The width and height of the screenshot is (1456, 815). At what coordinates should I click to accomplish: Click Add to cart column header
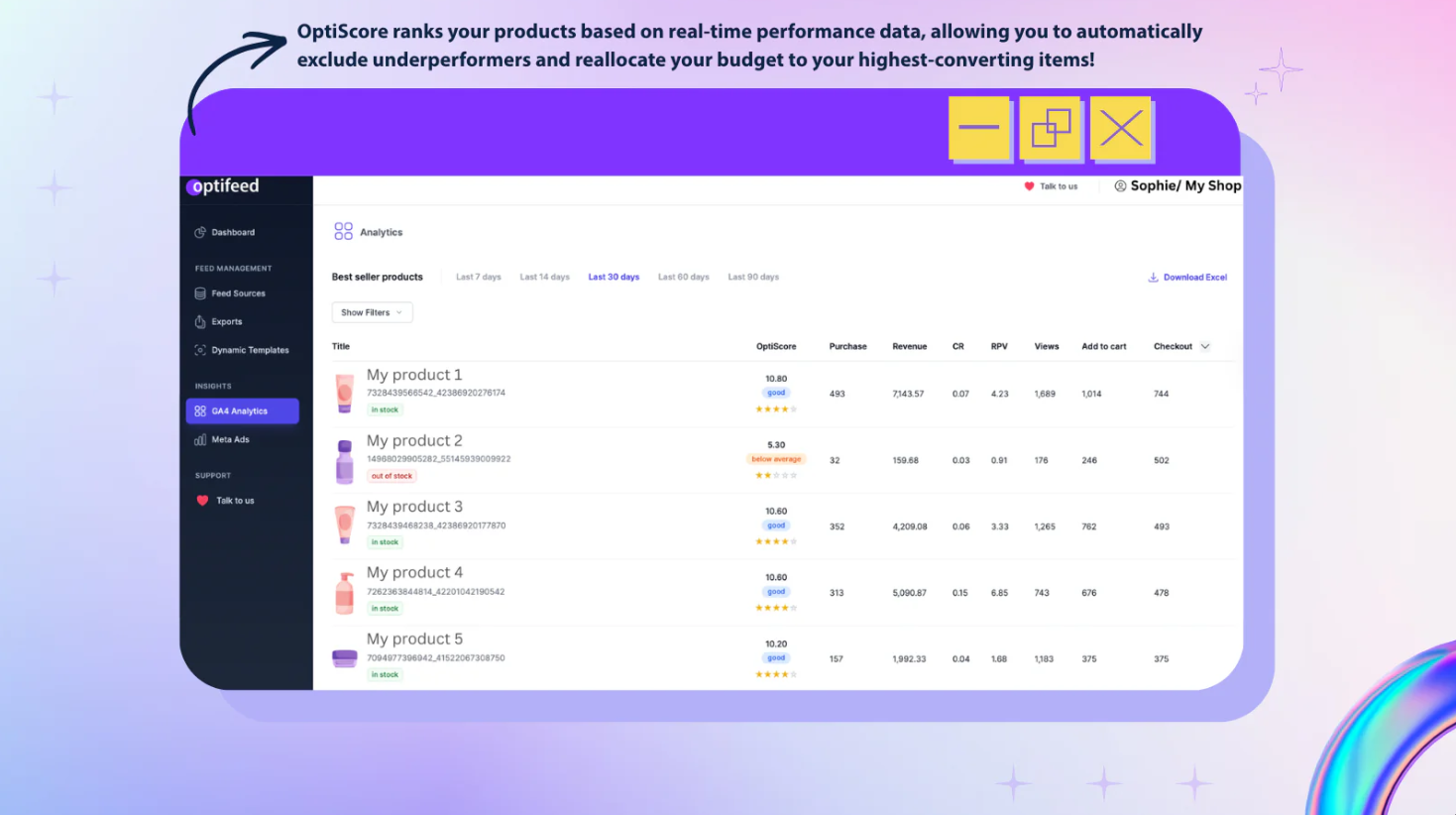point(1104,347)
